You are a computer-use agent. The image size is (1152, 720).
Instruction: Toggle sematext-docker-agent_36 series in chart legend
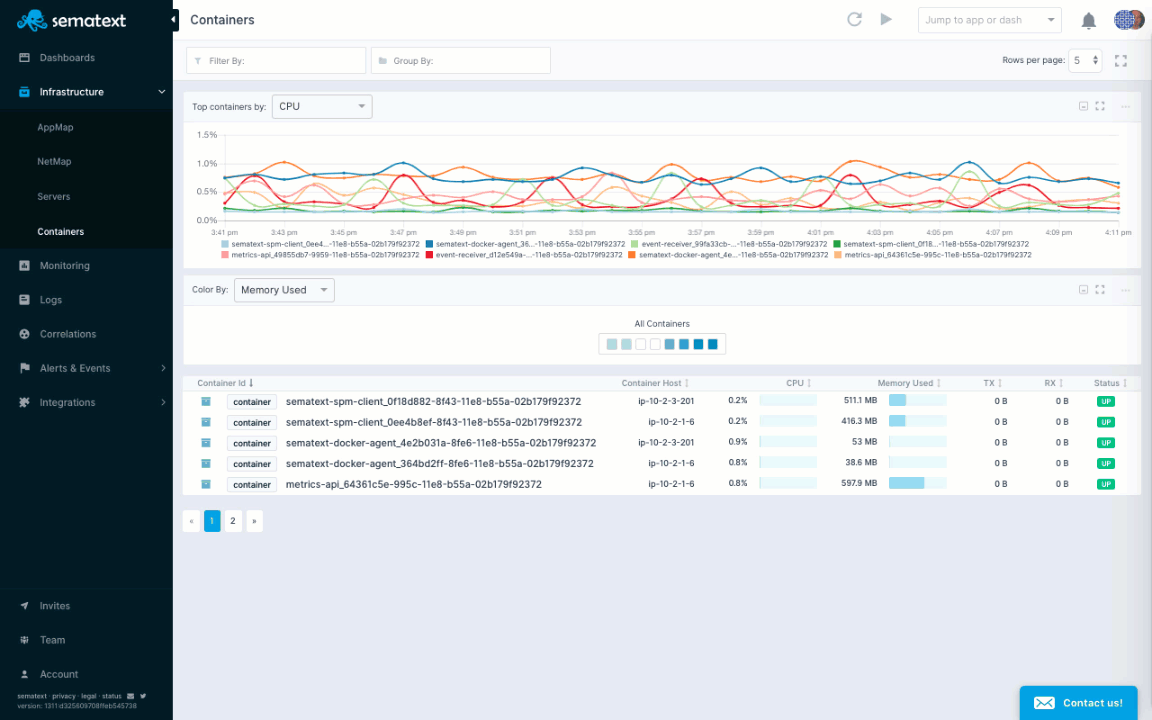[525, 244]
